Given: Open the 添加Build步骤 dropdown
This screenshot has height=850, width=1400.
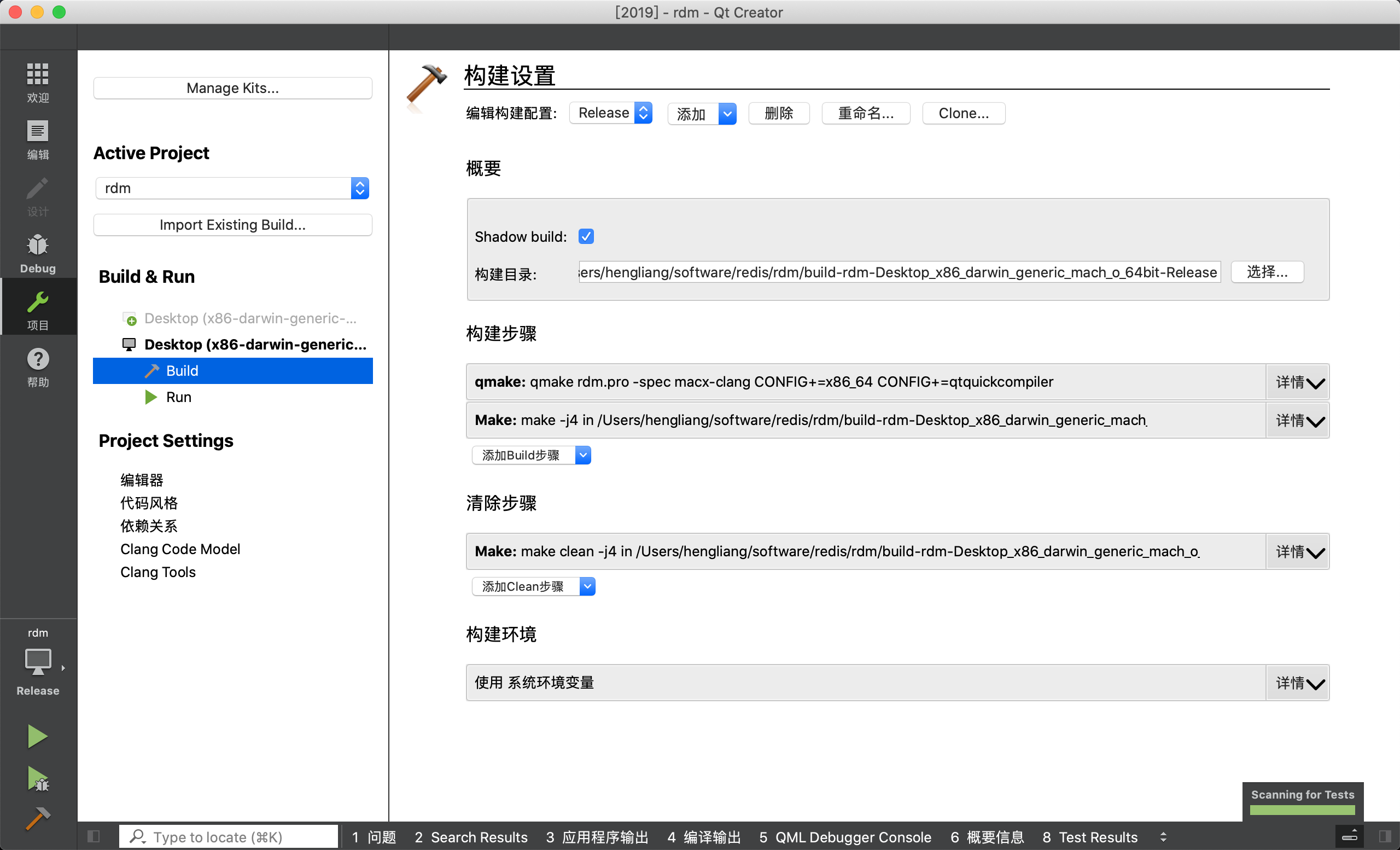Looking at the screenshot, I should [x=531, y=455].
